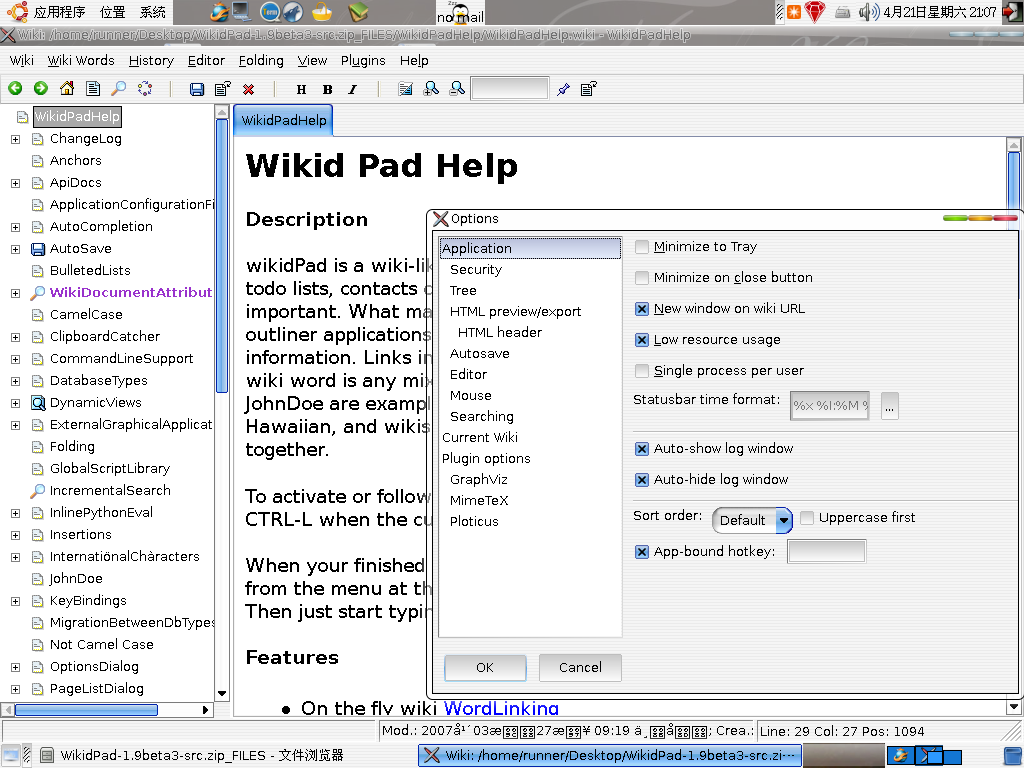Click the printer icon in system tray
The width and height of the screenshot is (1024, 768).
[842, 12]
